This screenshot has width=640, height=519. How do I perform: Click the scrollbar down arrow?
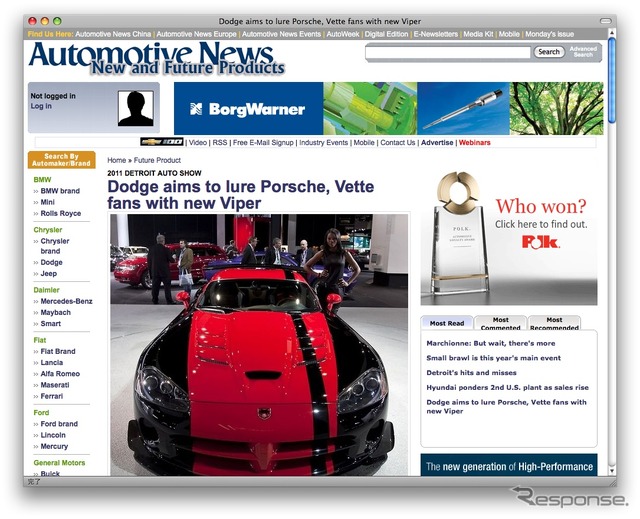(x=611, y=470)
